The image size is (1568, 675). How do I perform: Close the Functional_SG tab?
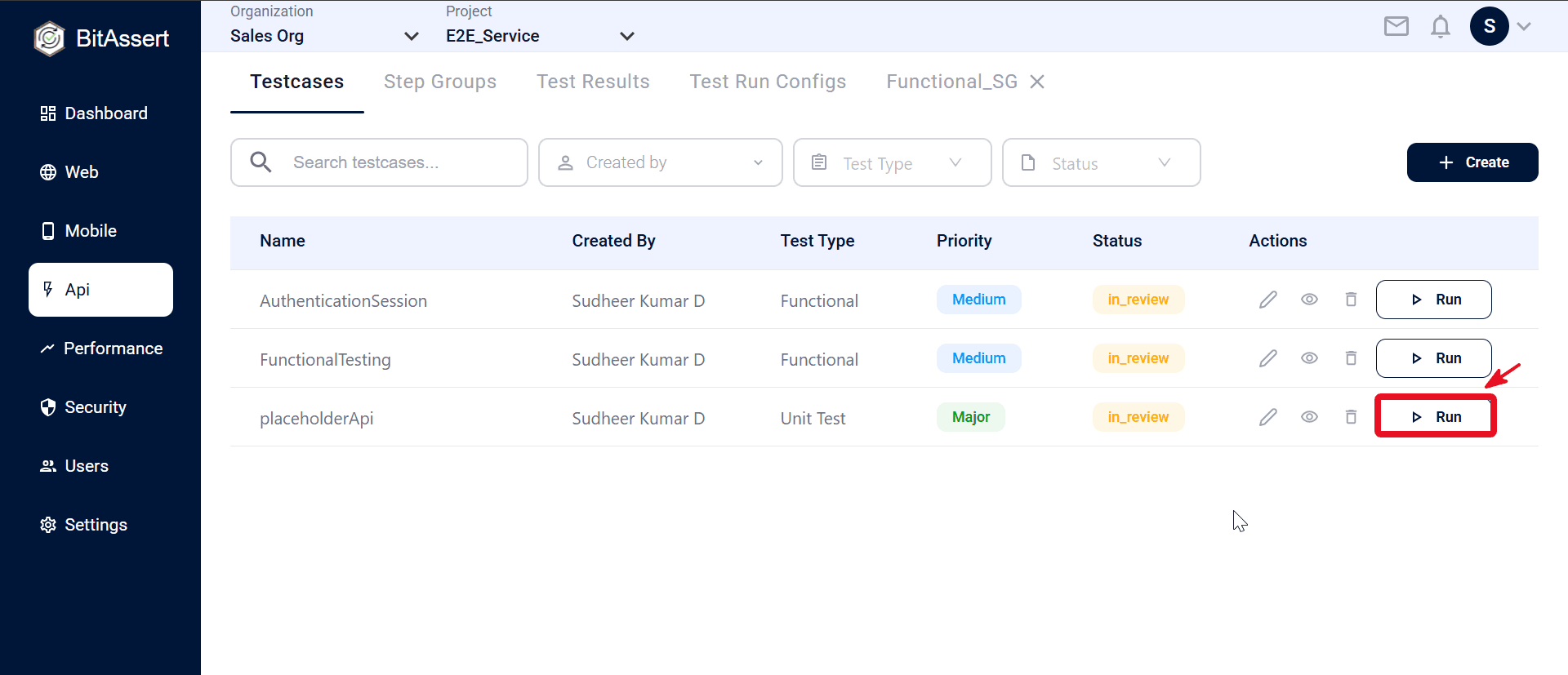(1037, 82)
